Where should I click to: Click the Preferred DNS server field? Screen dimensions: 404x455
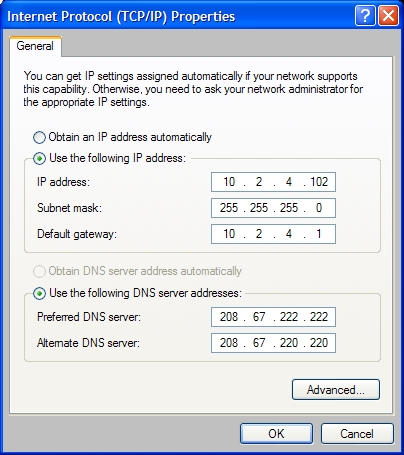coord(273,317)
